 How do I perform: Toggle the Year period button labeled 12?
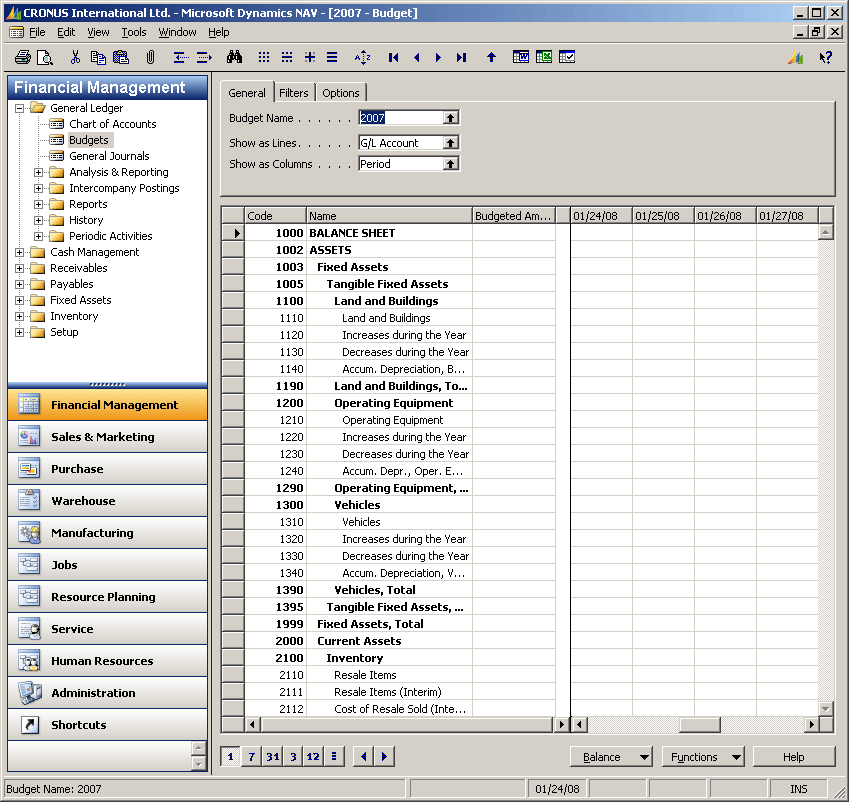click(313, 757)
